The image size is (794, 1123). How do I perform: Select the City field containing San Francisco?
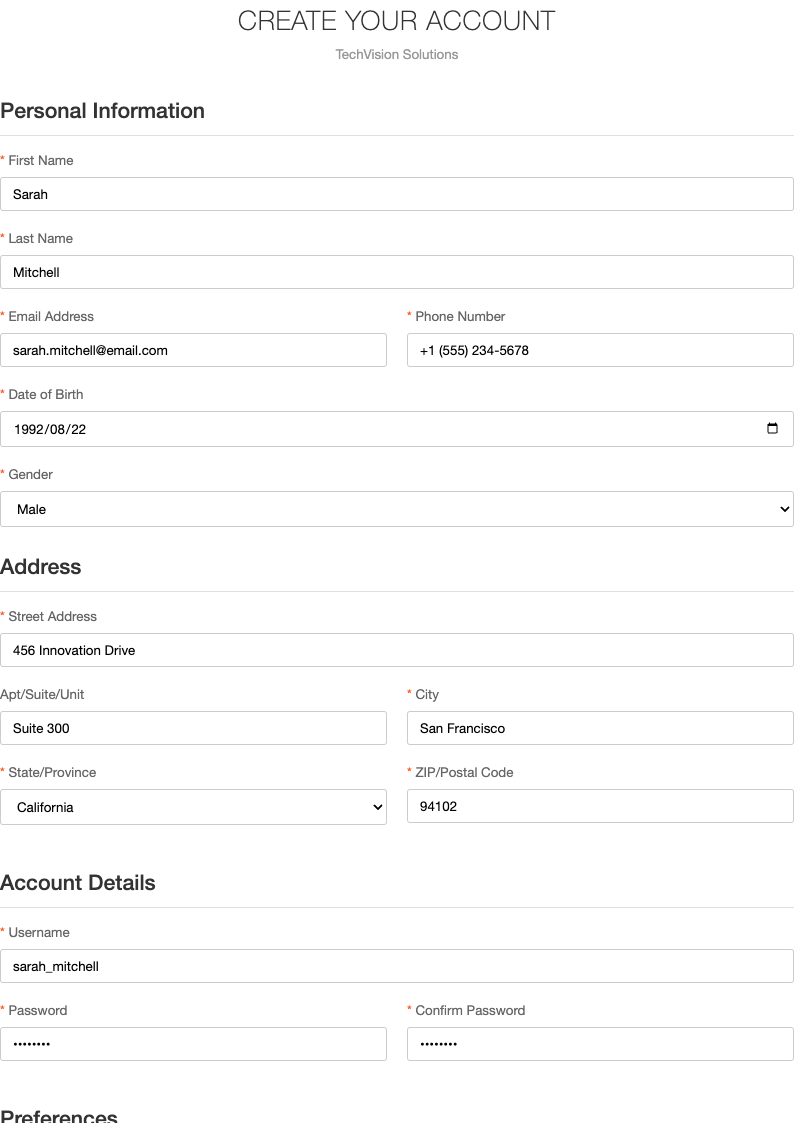(600, 727)
